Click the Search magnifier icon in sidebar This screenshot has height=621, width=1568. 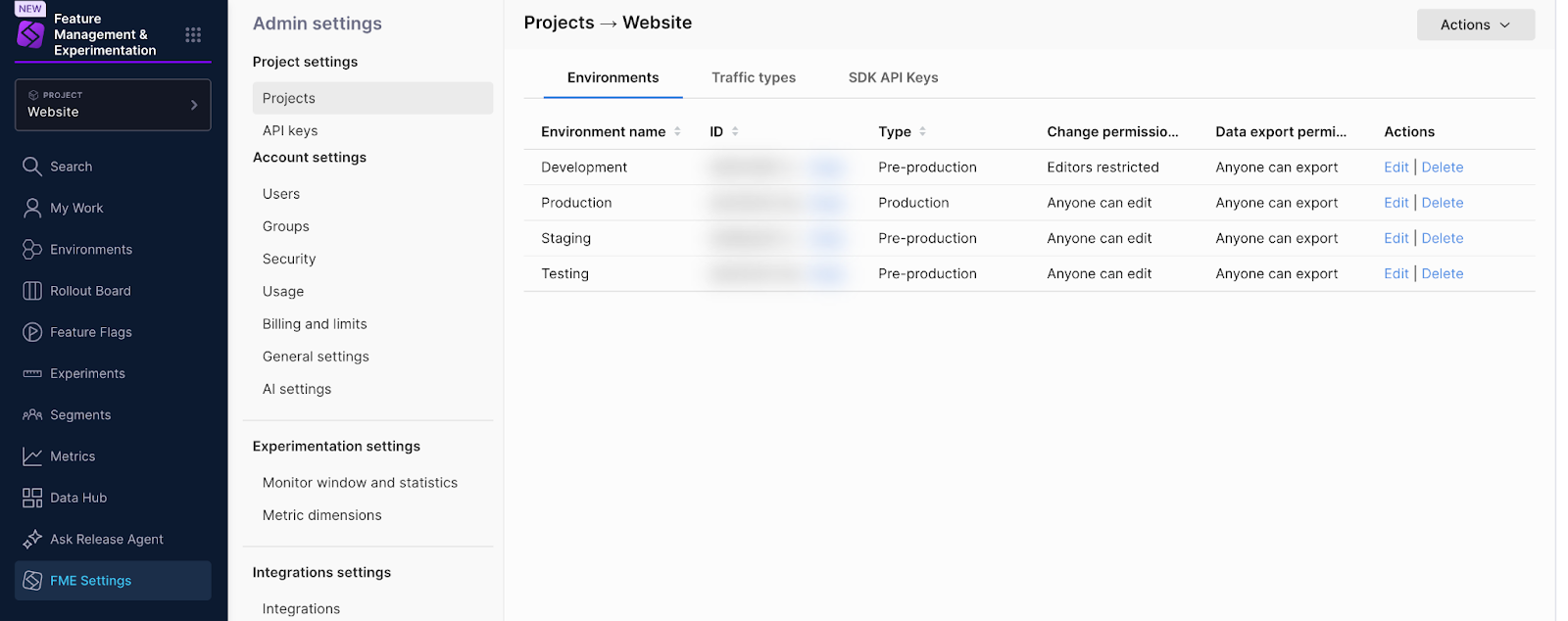click(x=32, y=167)
